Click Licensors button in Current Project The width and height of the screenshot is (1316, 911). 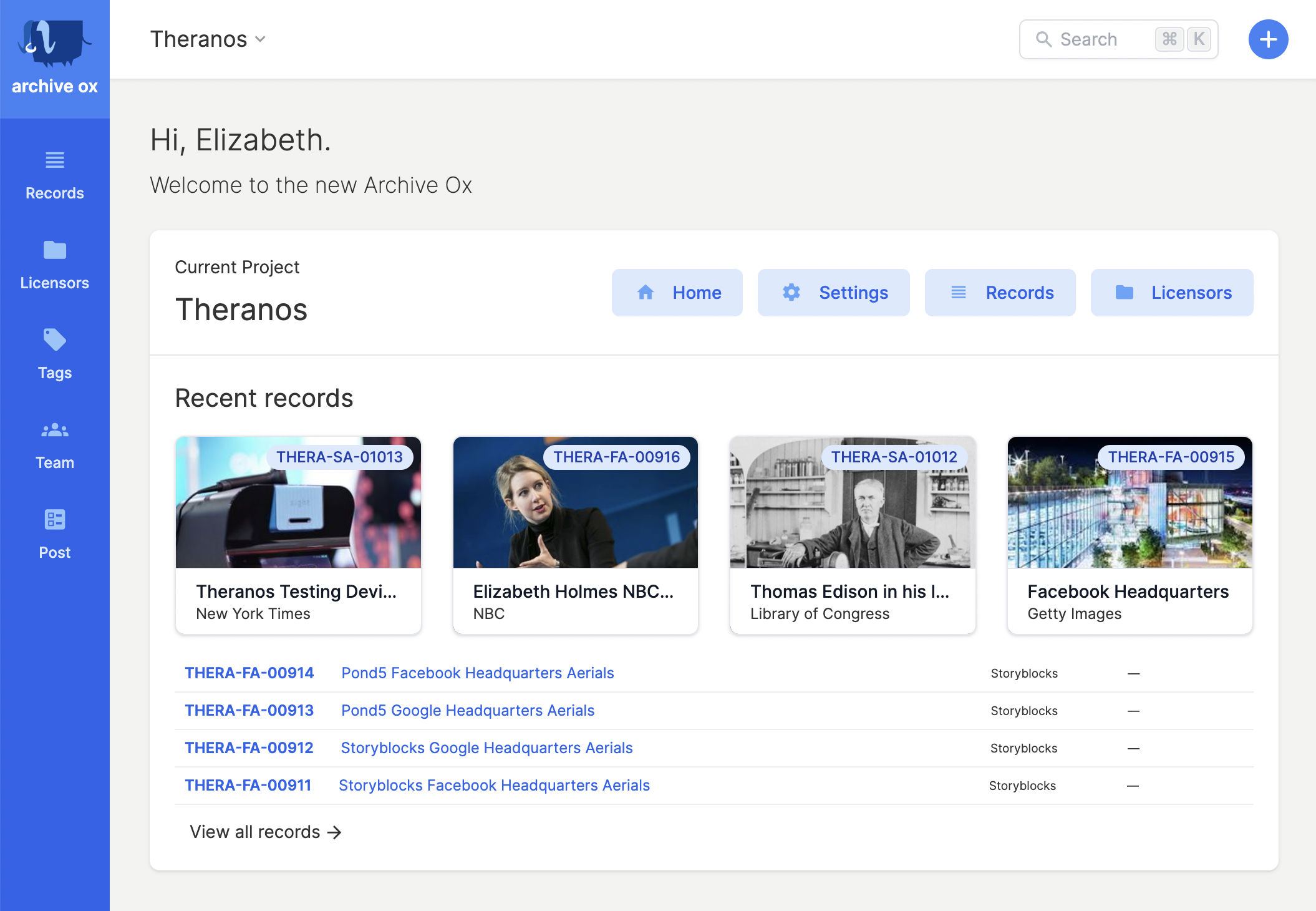(1171, 293)
